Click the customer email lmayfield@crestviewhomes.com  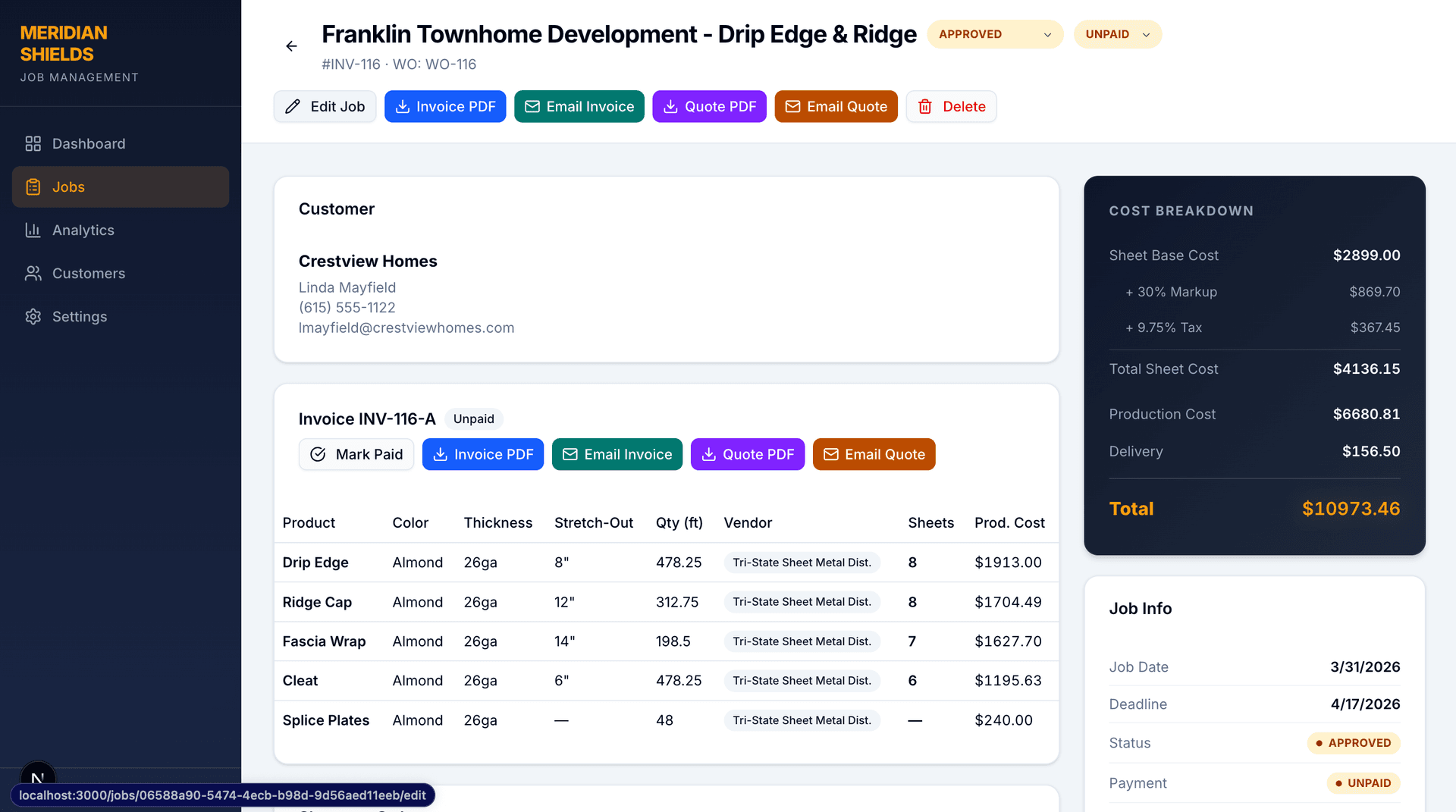pos(406,328)
